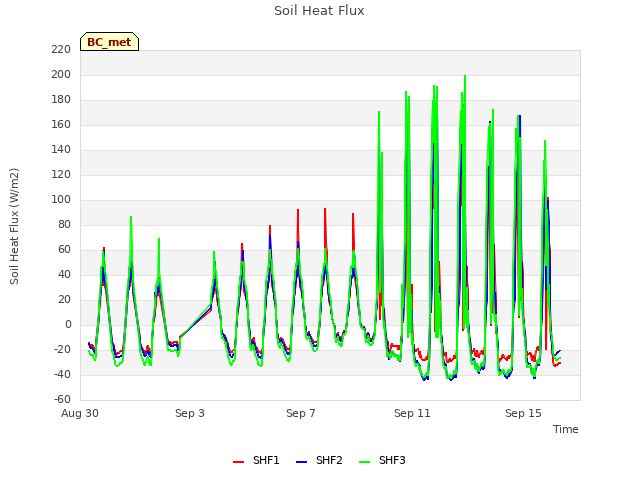
Task: Toggle the SHF2 legend entry
Action: pyautogui.click(x=319, y=460)
